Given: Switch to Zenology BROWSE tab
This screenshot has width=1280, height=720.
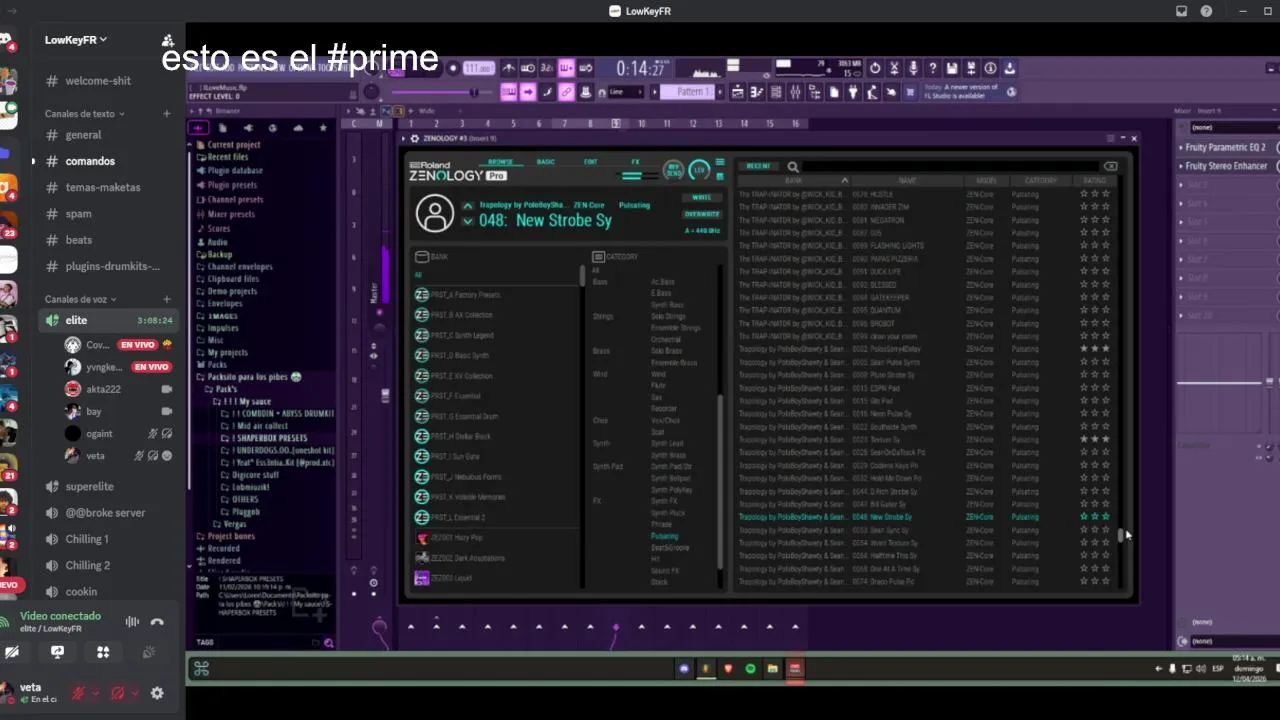Looking at the screenshot, I should point(500,162).
